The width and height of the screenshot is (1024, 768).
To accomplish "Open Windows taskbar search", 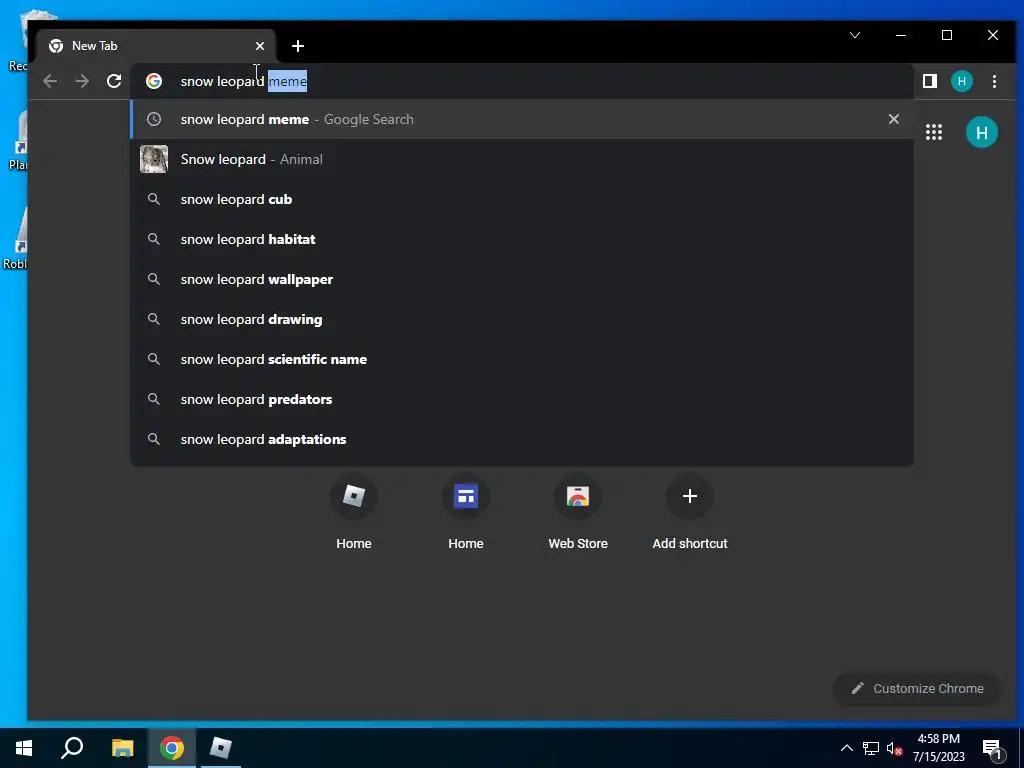I will point(72,748).
